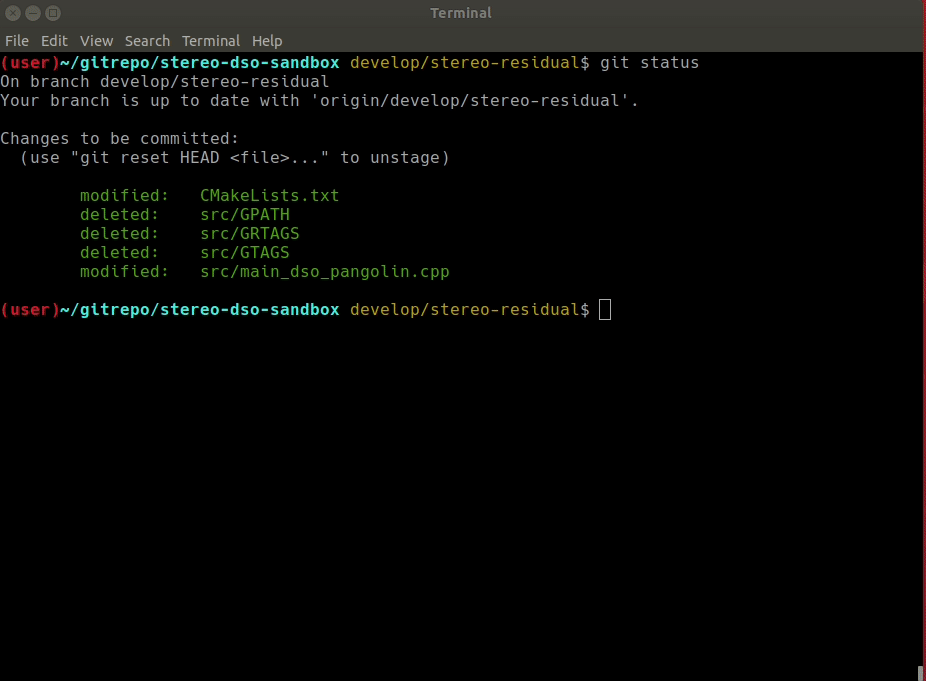926x681 pixels.
Task: Click the Terminal title text
Action: tap(461, 13)
